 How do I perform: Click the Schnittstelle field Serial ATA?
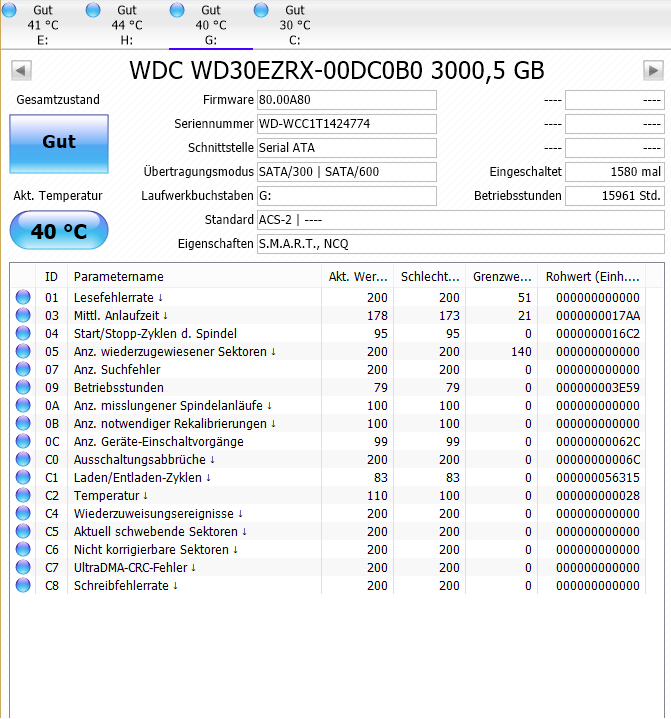coord(347,148)
